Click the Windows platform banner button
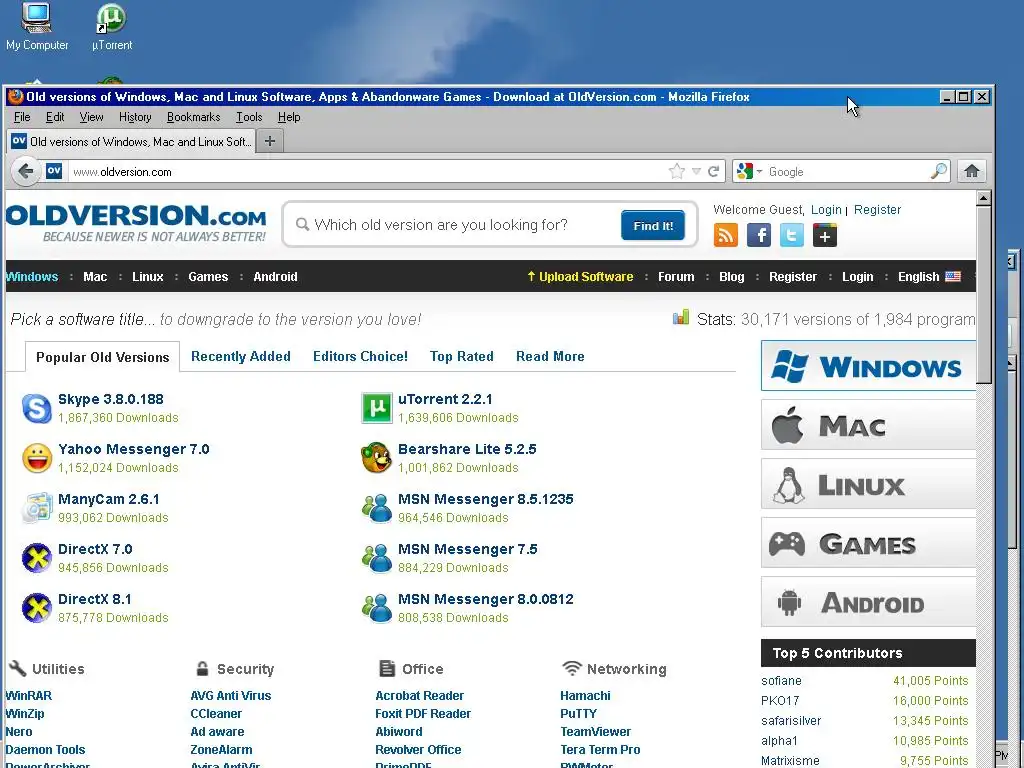 869,366
